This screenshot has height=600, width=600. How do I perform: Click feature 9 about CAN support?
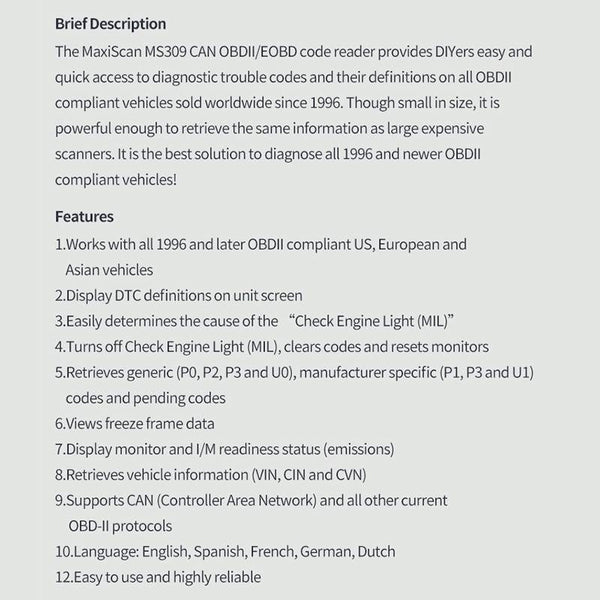coord(251,500)
